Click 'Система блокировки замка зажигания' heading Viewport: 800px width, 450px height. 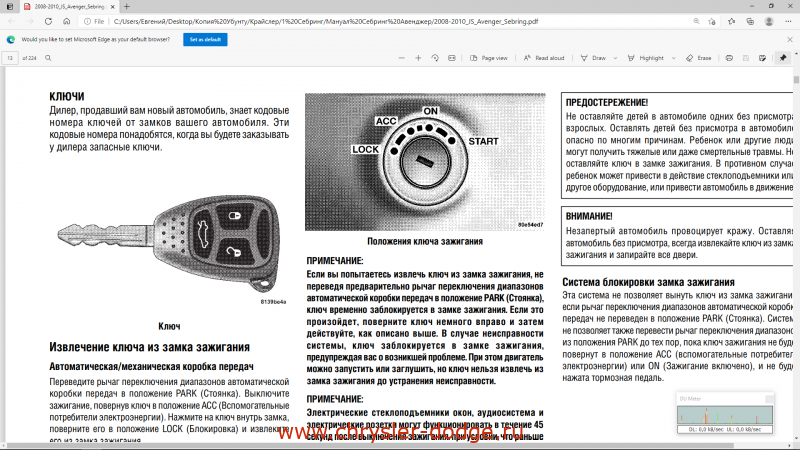tap(648, 282)
